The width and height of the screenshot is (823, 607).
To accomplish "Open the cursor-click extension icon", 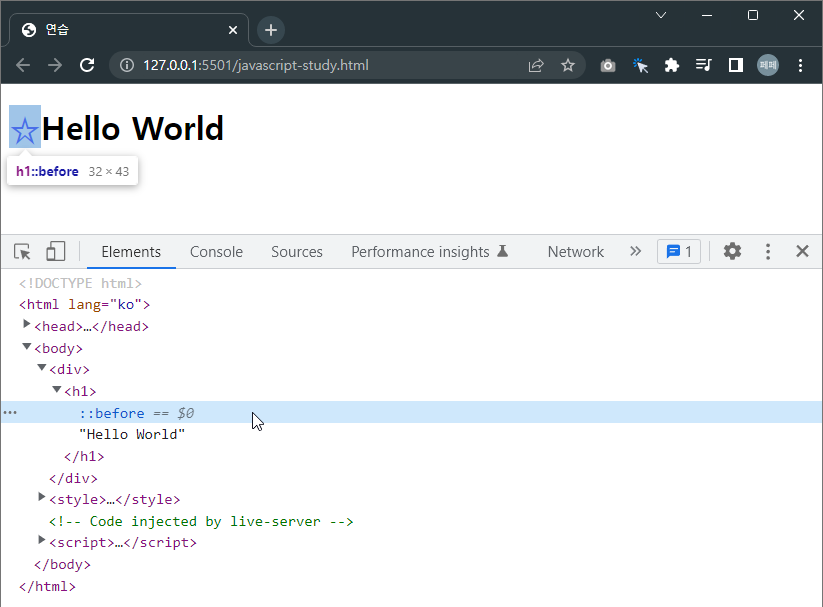I will (640, 65).
